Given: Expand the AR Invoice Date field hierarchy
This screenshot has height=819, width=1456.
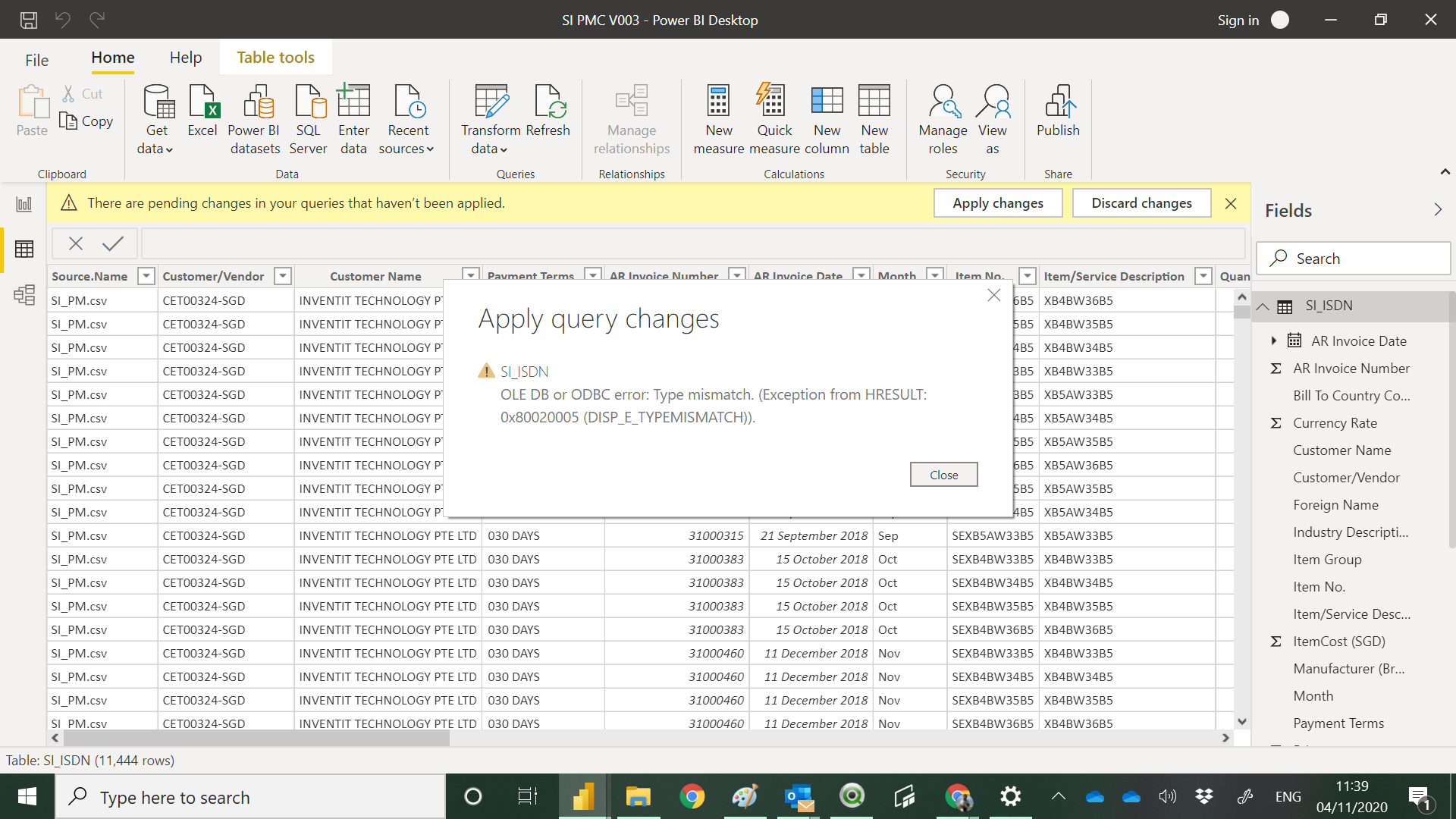Looking at the screenshot, I should pos(1274,340).
